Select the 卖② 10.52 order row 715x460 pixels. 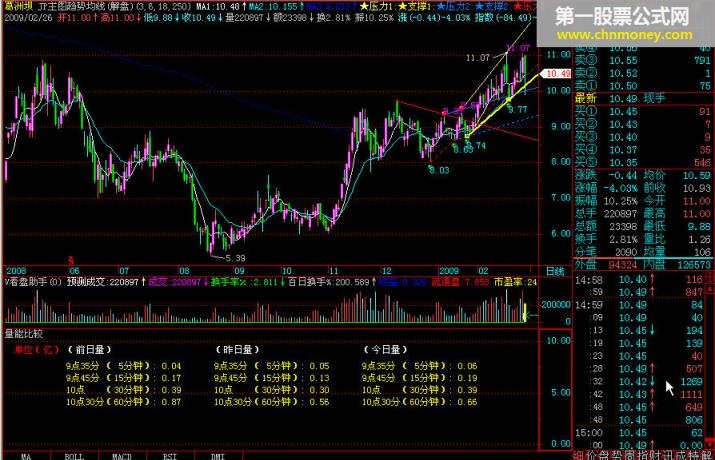642,73
